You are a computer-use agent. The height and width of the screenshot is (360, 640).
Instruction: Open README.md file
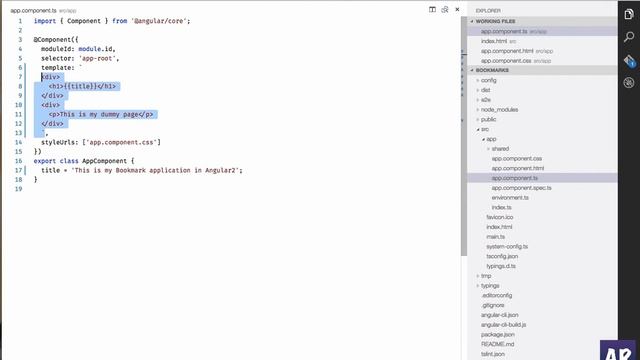coord(497,345)
